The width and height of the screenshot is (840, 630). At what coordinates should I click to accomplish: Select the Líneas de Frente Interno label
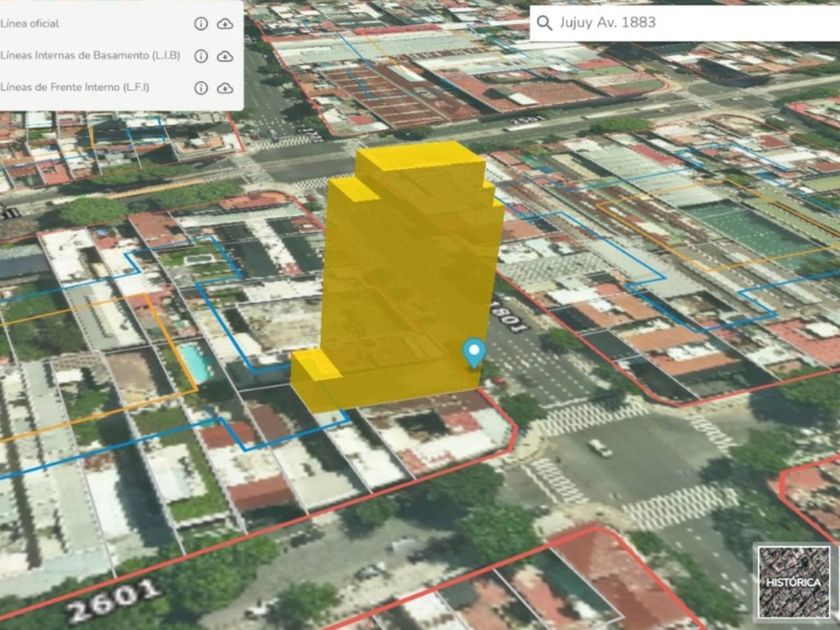click(75, 88)
